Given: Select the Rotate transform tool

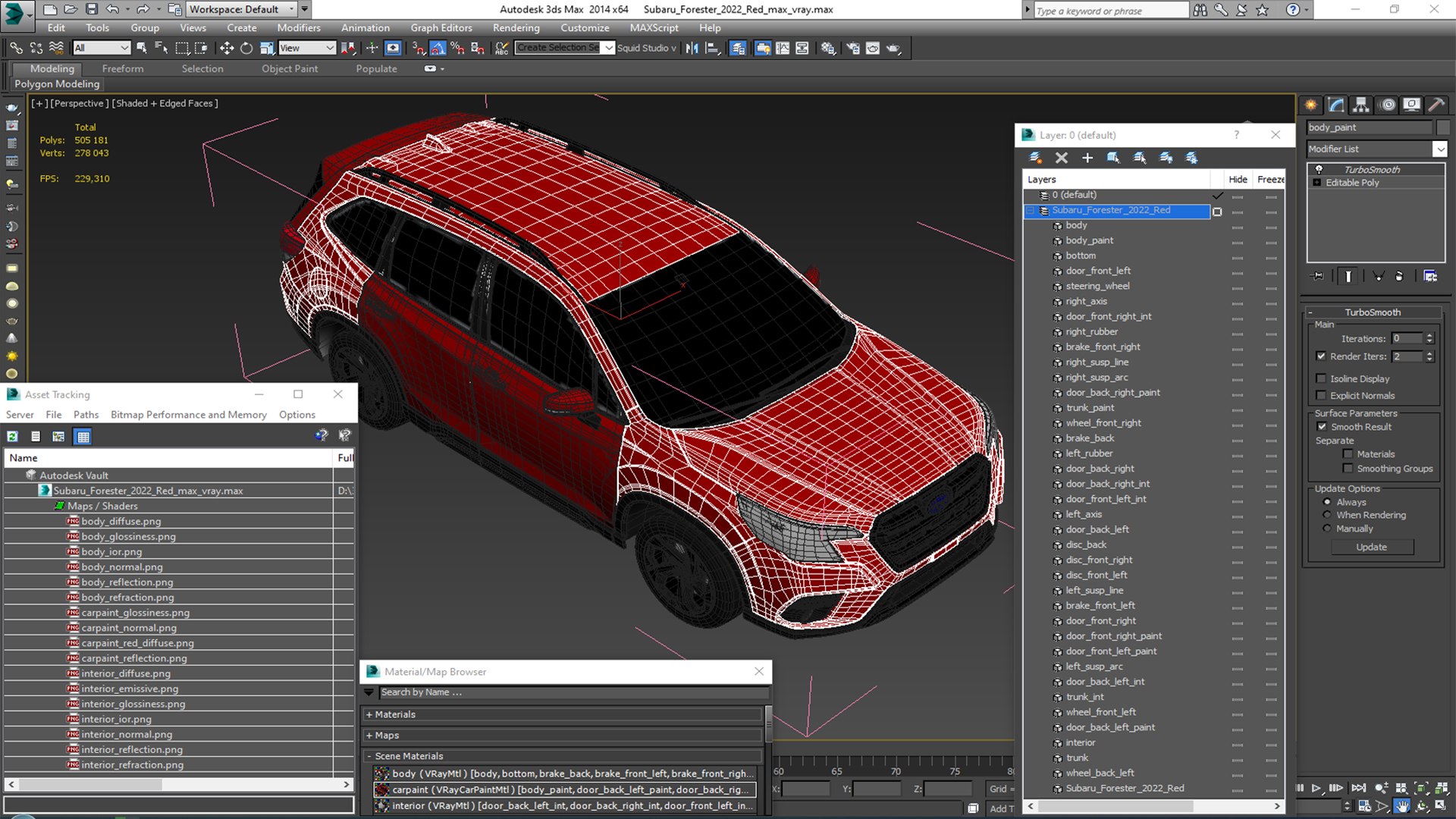Looking at the screenshot, I should point(246,48).
